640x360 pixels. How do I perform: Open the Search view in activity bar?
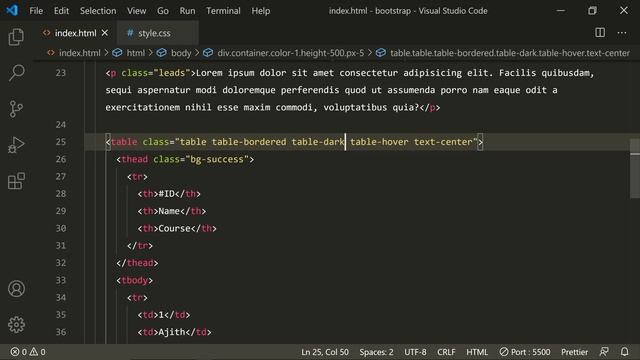(x=16, y=73)
